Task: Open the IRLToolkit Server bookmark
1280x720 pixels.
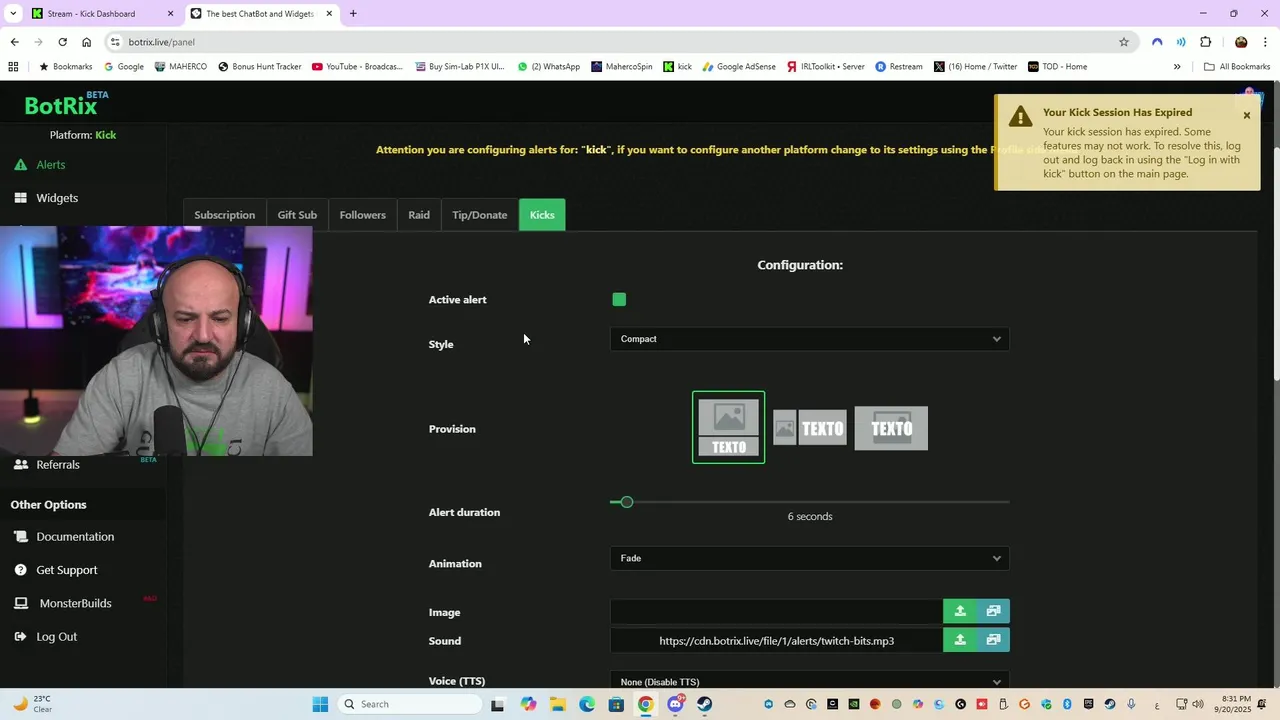Action: [x=826, y=67]
